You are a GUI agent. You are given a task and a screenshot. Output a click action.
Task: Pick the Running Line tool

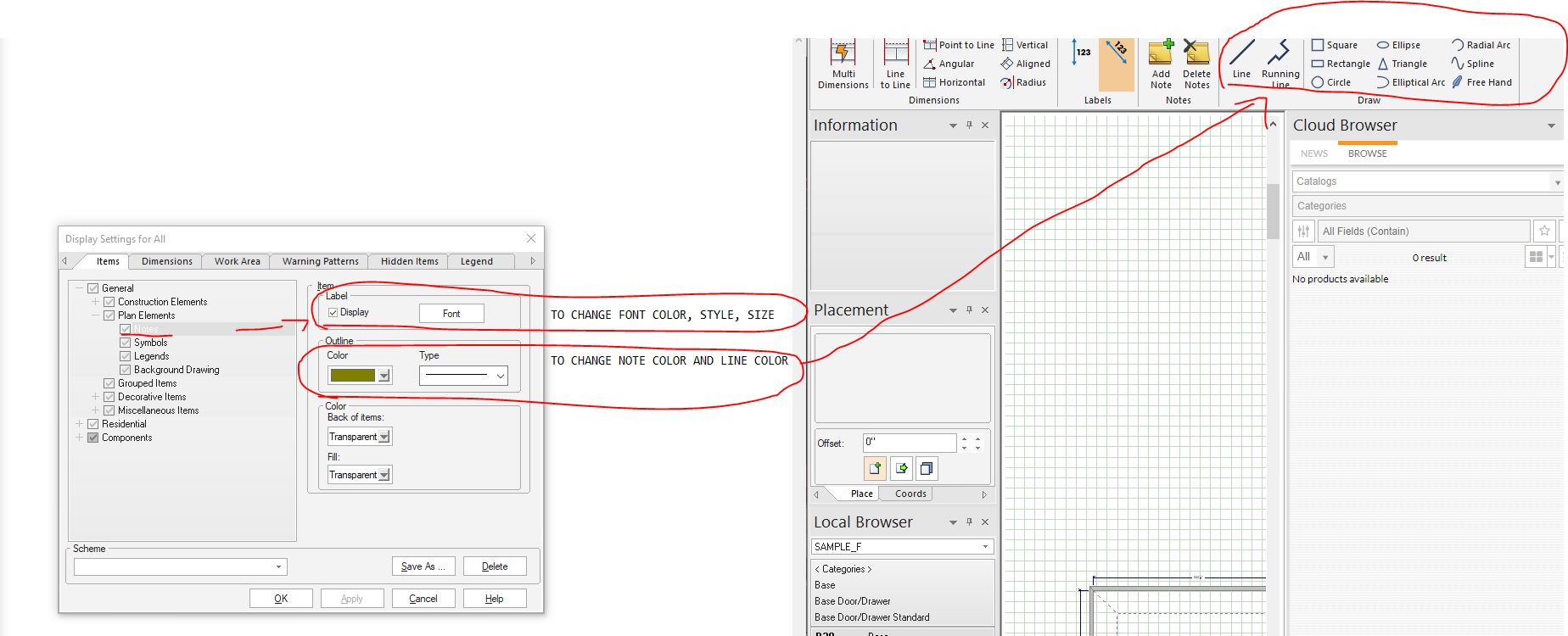1280,61
